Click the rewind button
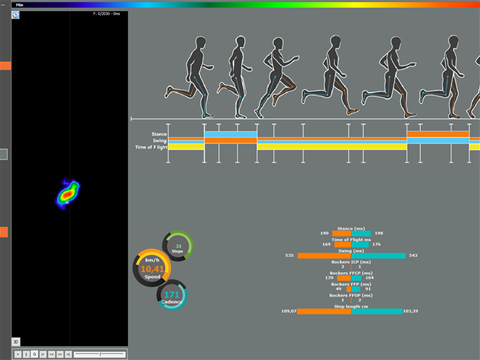Screen dimensions: 480x360 coord(52,354)
